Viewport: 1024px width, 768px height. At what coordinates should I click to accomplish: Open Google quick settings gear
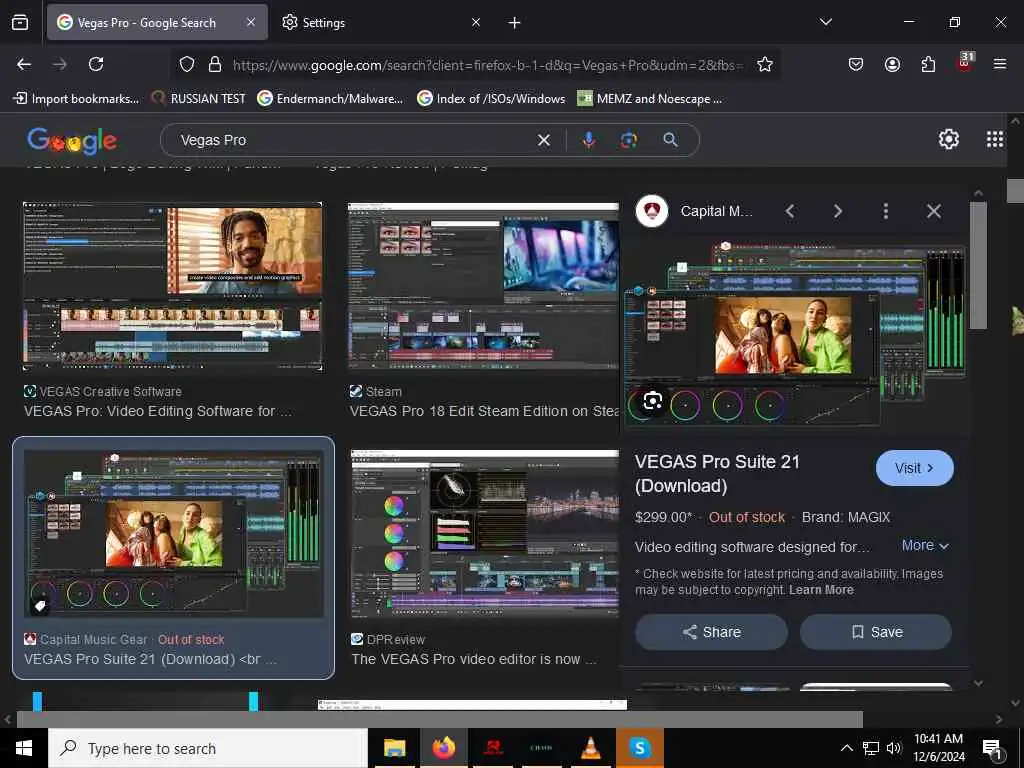(948, 139)
